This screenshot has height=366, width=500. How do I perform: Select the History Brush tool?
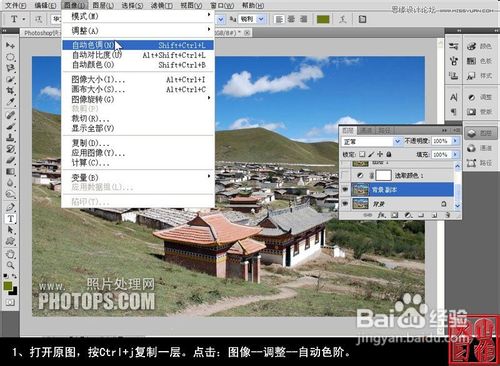pyautogui.click(x=10, y=149)
